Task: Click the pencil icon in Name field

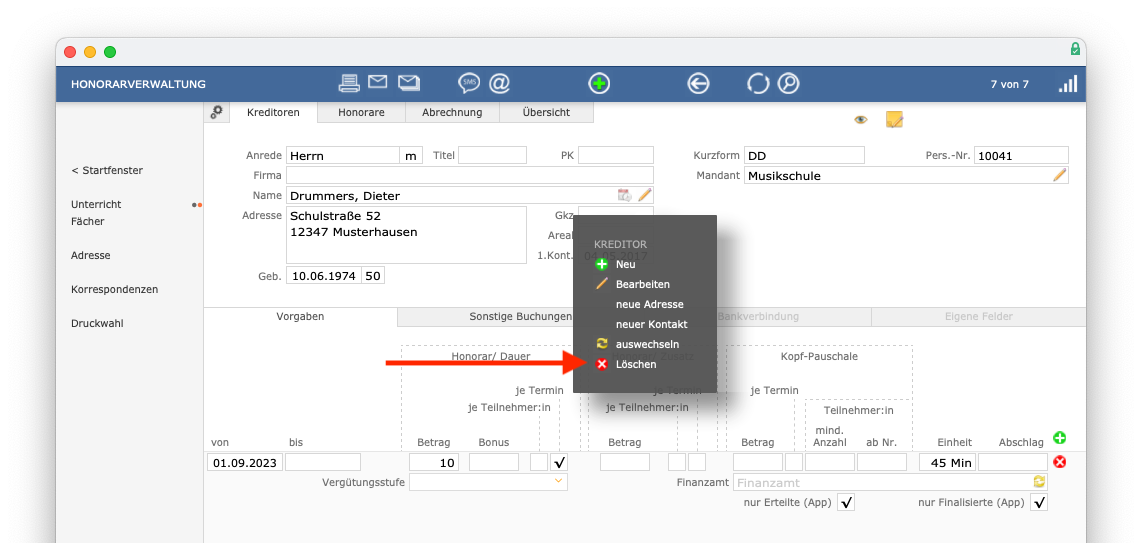Action: point(645,195)
